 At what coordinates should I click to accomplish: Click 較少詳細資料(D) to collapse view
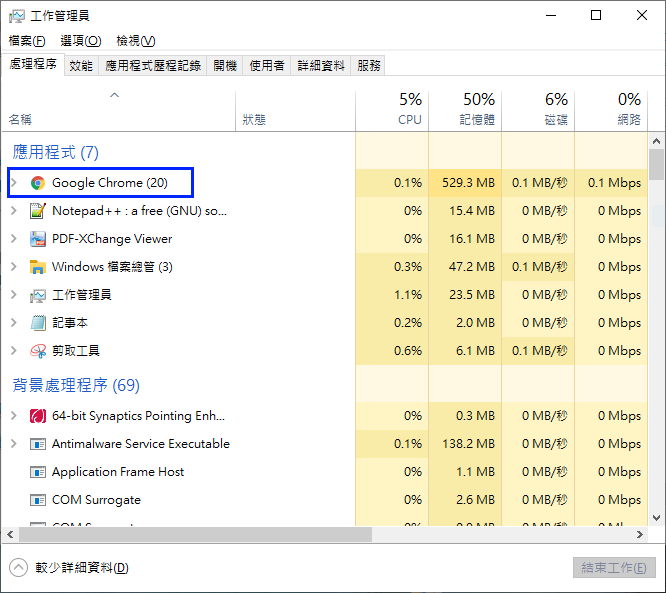point(82,568)
